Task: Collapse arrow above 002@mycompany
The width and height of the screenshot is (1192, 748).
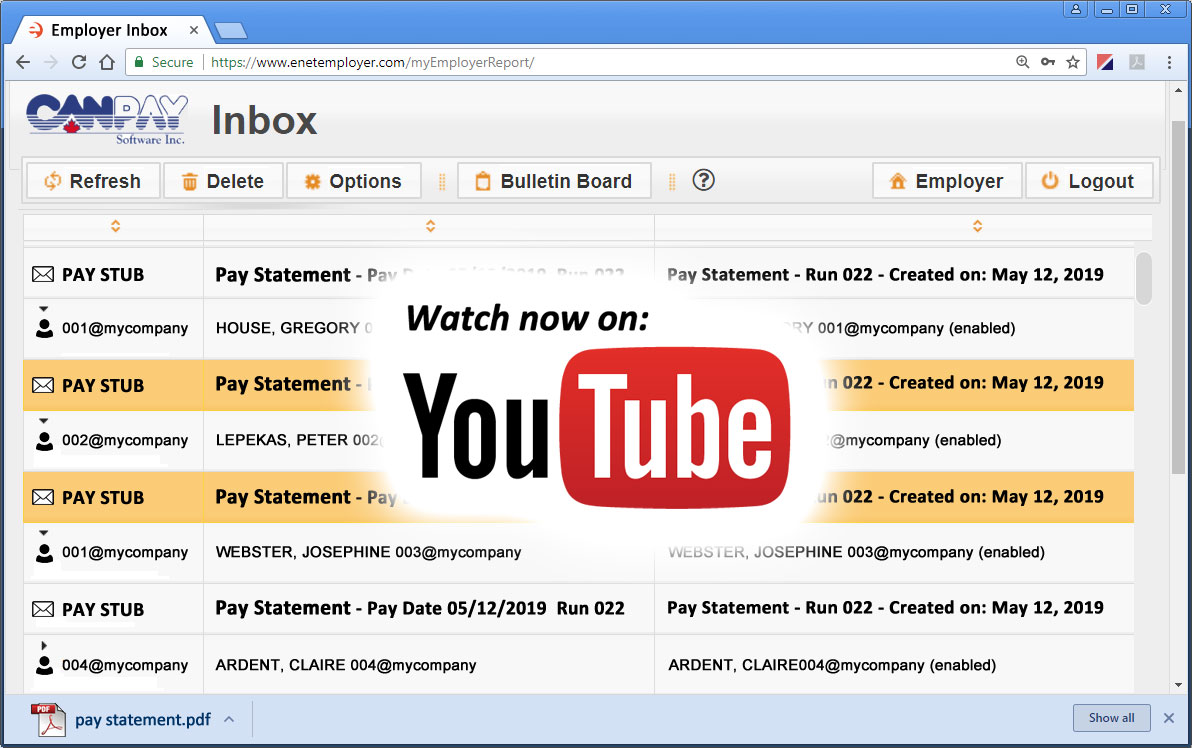Action: pyautogui.click(x=44, y=420)
